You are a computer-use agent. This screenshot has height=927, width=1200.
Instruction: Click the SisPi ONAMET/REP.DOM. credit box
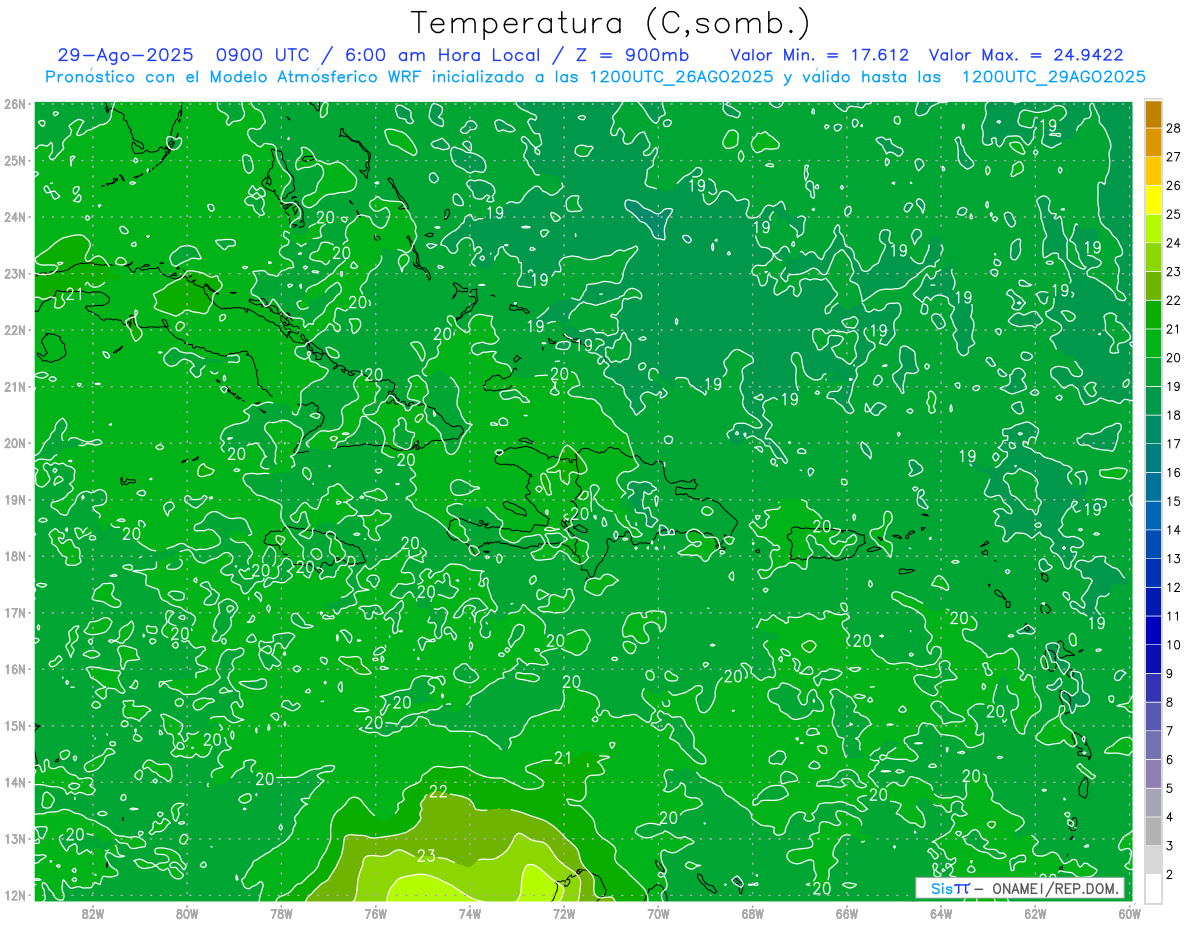pyautogui.click(x=1020, y=888)
